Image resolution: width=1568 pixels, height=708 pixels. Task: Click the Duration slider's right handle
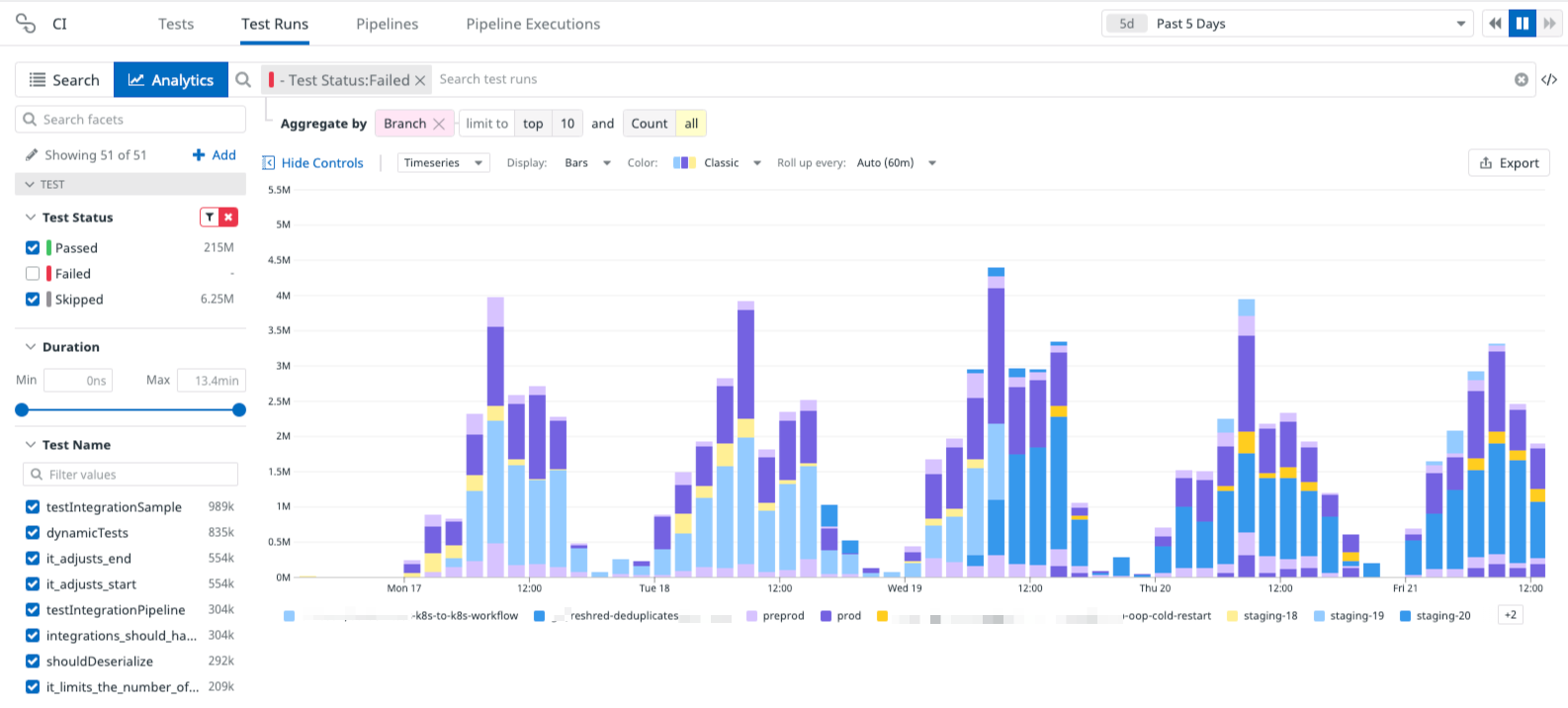point(239,409)
